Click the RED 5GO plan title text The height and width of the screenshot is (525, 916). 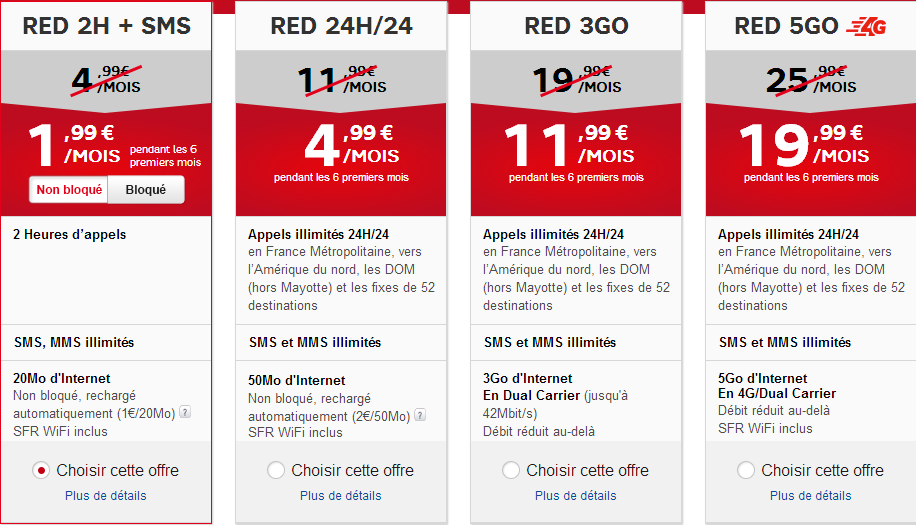coord(786,26)
